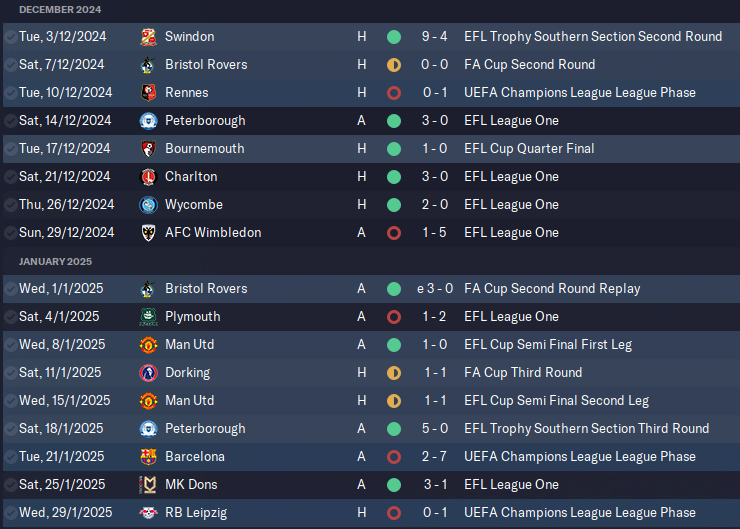Toggle the check mark beside Tue, 3/12/2024
Screen dimensions: 740x529
(10, 37)
